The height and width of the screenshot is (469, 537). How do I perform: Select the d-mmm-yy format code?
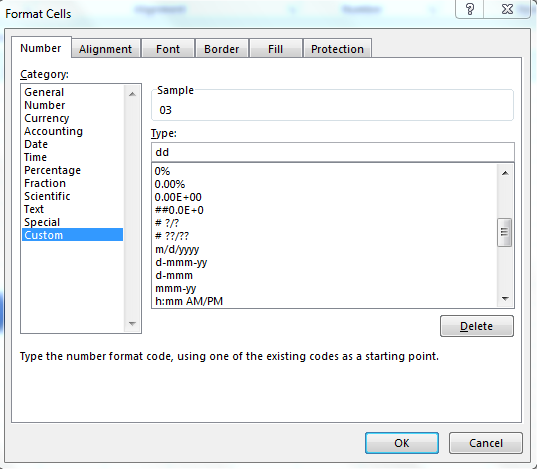(x=325, y=262)
